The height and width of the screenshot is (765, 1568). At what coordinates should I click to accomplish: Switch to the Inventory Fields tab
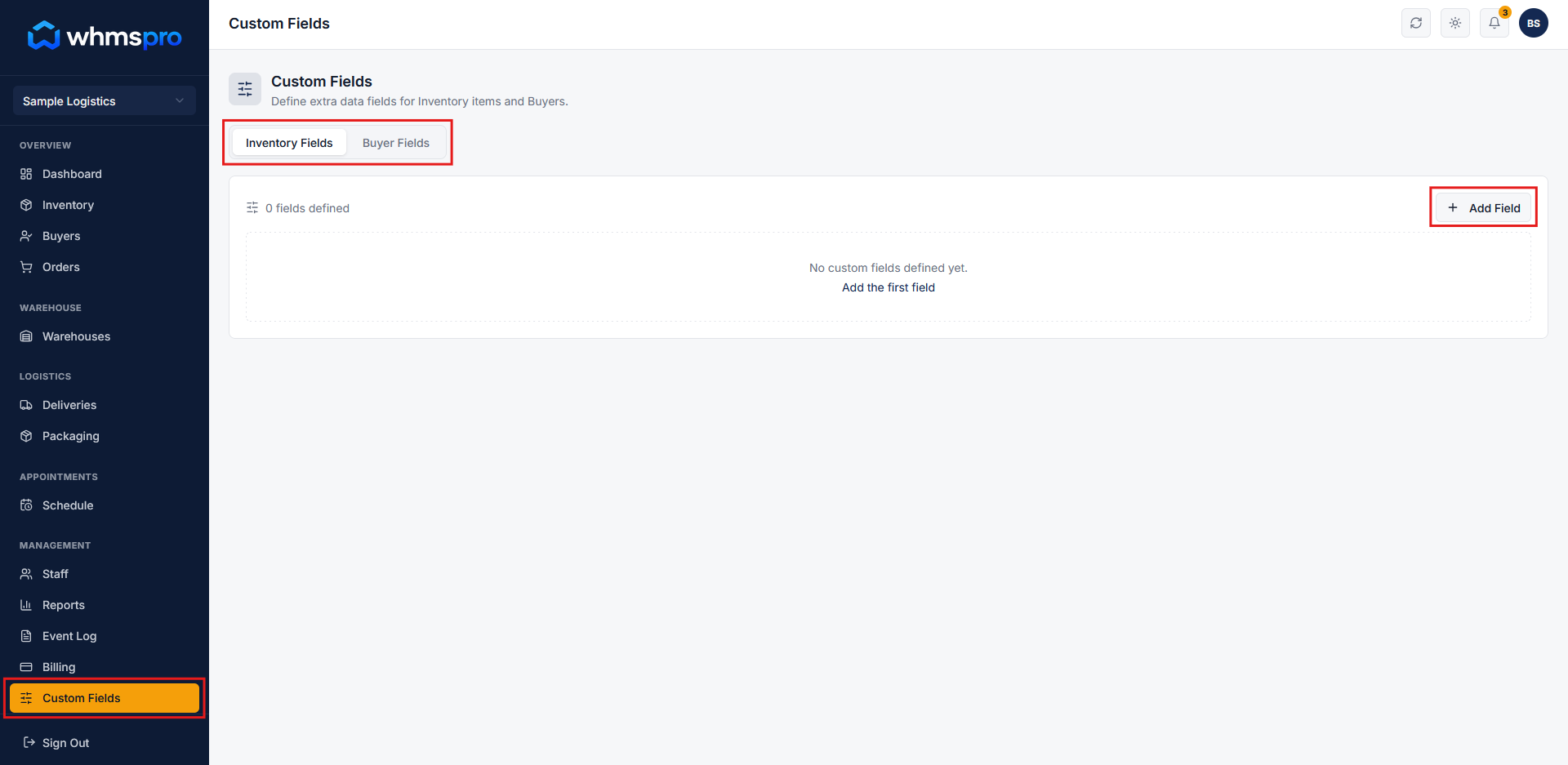(289, 143)
